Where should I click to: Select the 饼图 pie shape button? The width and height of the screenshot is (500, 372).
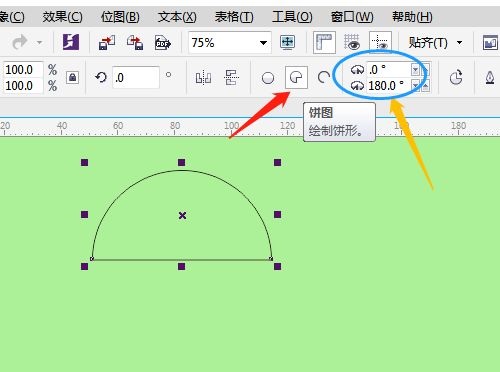pos(296,78)
